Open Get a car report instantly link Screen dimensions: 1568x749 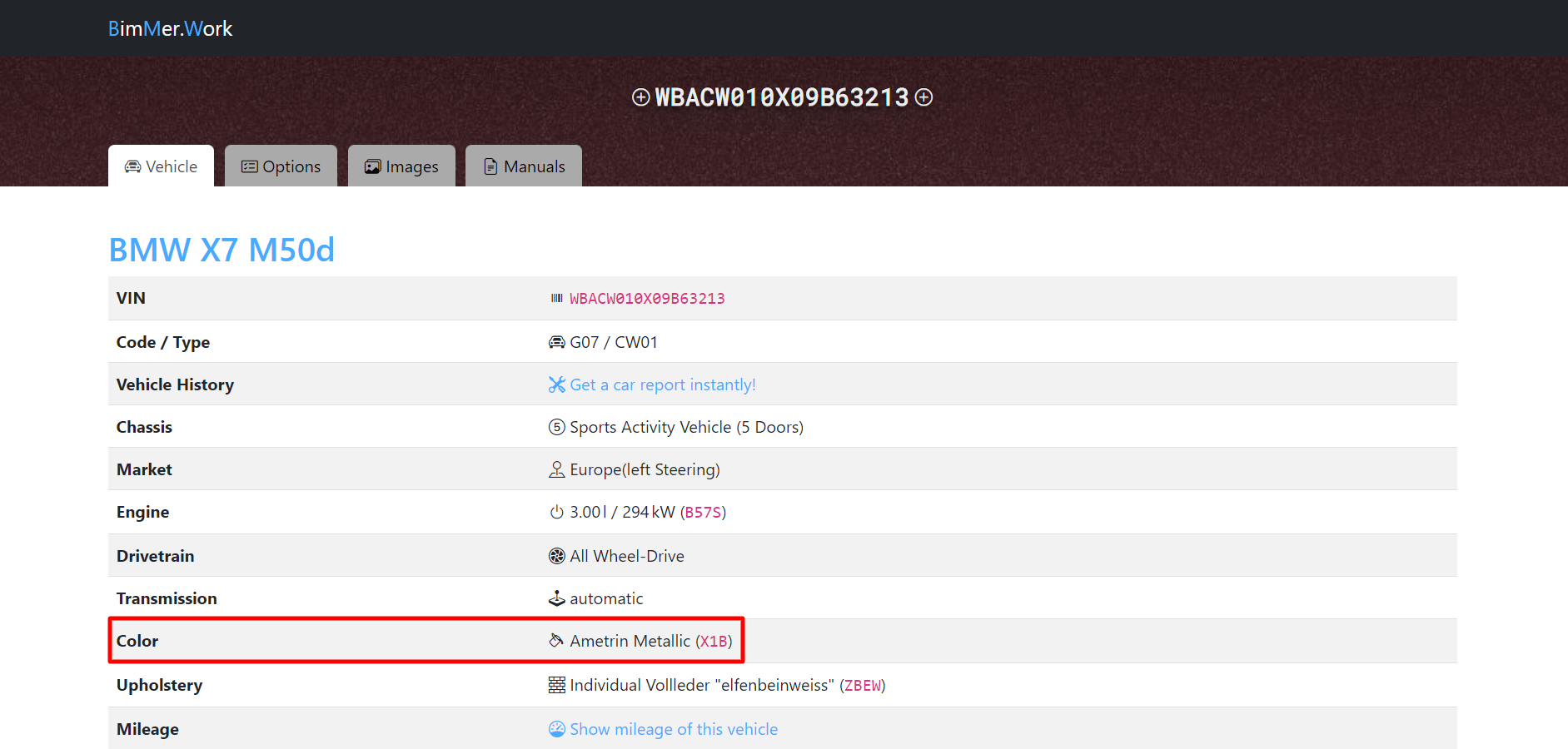pos(663,384)
